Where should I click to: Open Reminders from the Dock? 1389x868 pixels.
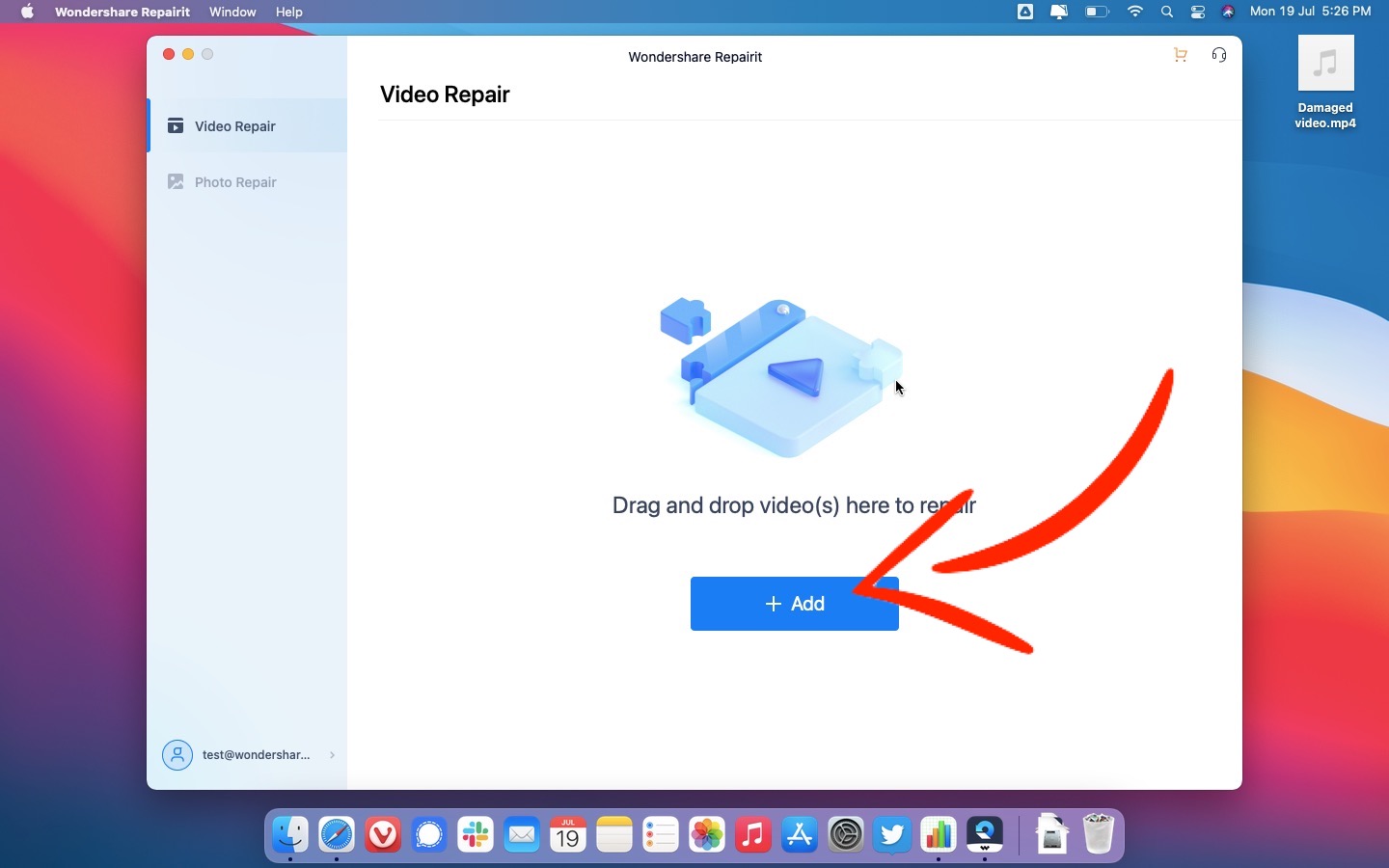pos(661,834)
